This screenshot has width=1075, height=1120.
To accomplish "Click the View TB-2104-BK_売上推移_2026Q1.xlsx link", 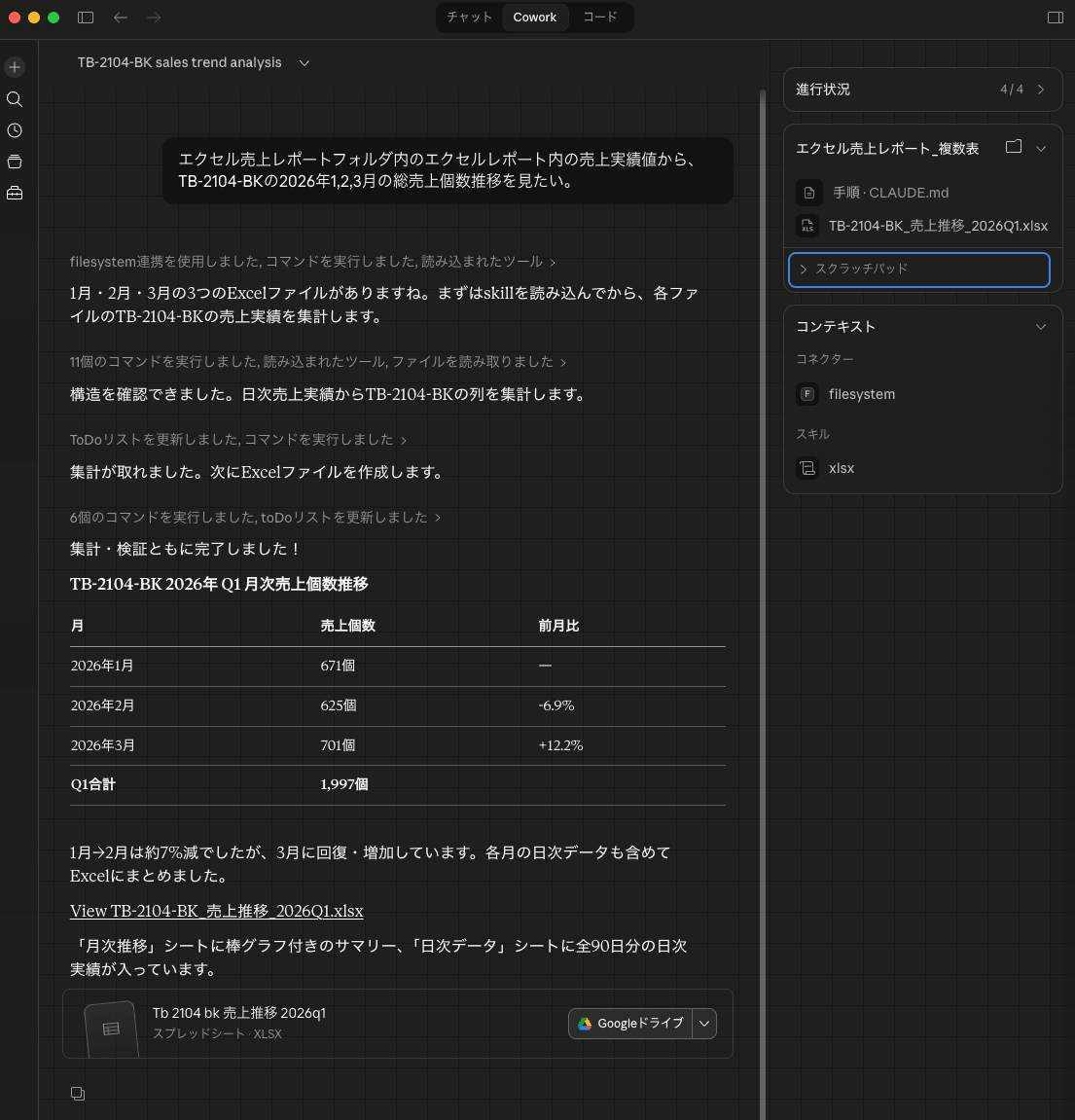I will [216, 911].
